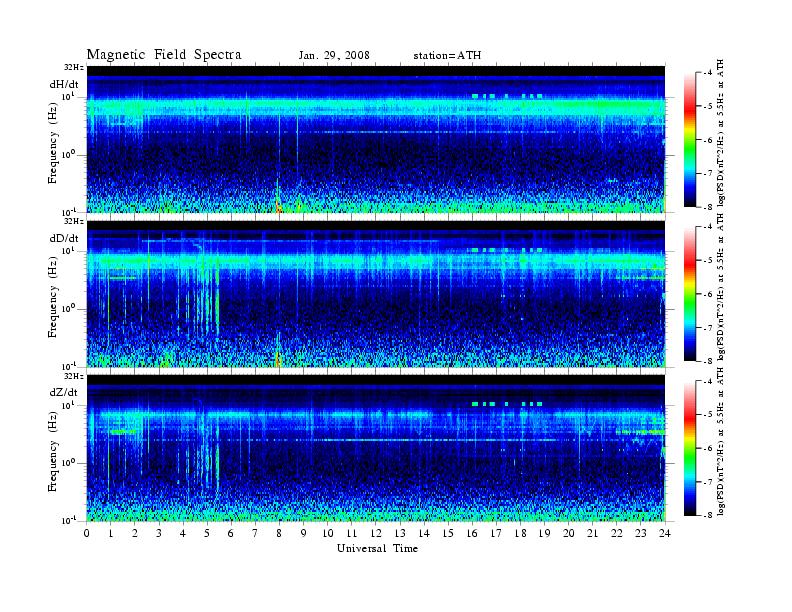Click the green band near hour 1 in dZ/dt spectrogram
Screen dimensions: 792x612
123,432
